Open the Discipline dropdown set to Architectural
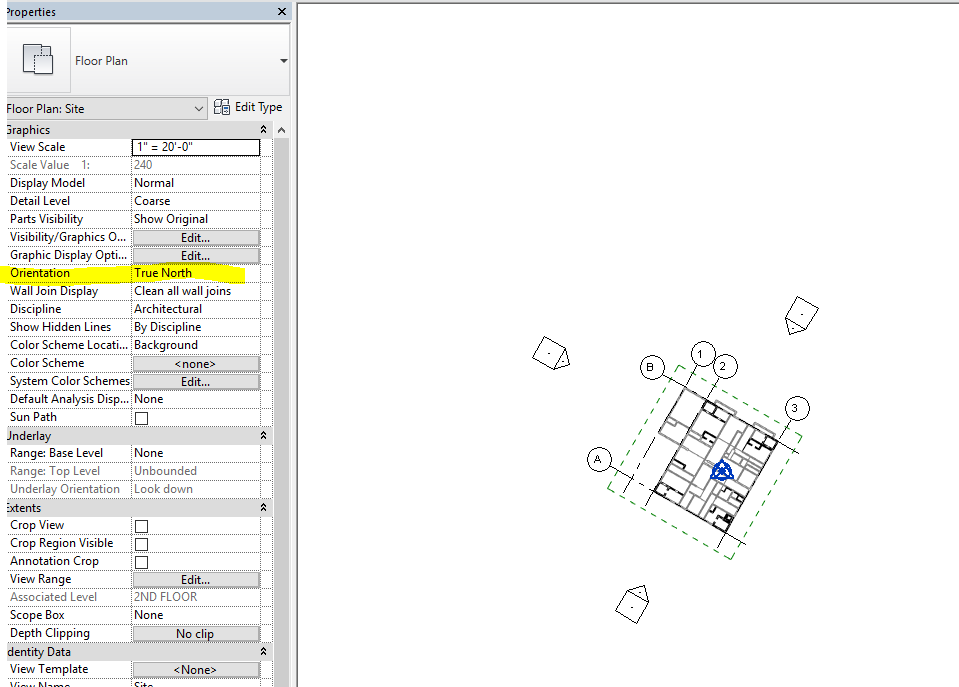Viewport: 959px width, 687px height. 195,308
